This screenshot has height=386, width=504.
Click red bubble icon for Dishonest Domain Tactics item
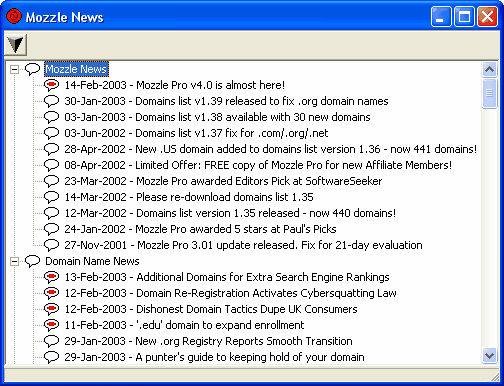coord(52,309)
